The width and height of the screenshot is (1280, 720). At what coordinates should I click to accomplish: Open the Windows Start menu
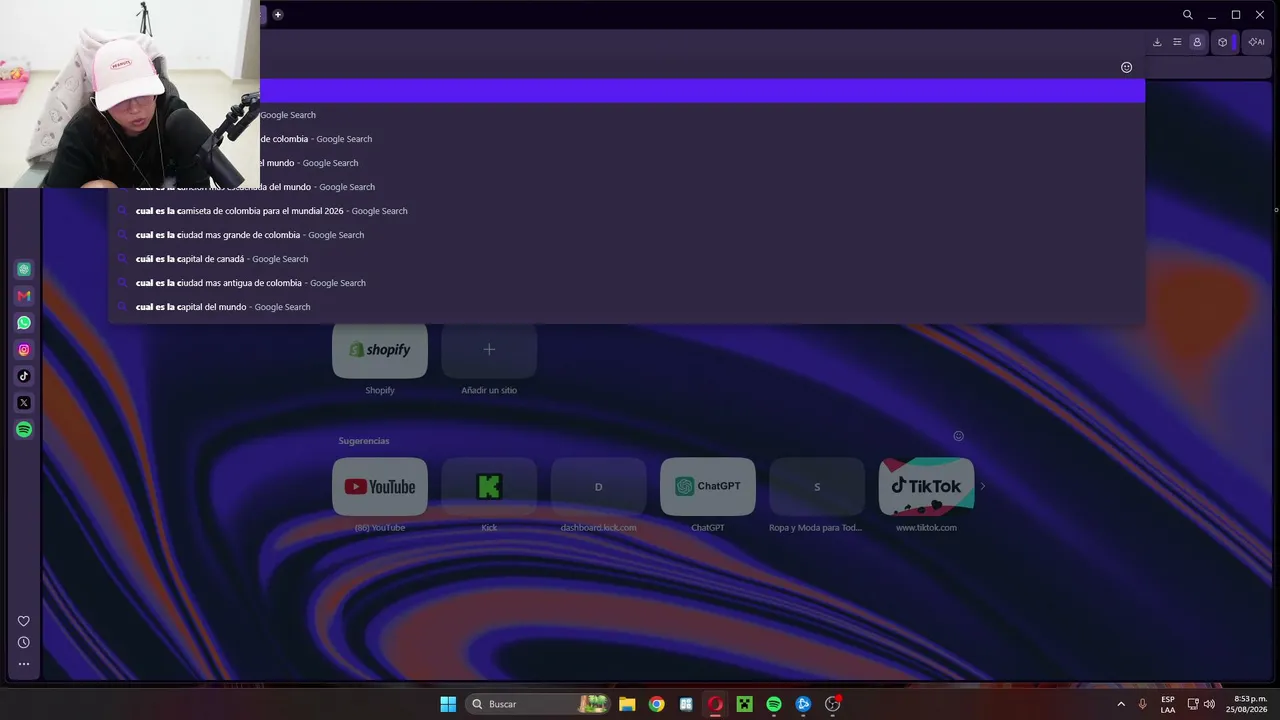pyautogui.click(x=448, y=704)
